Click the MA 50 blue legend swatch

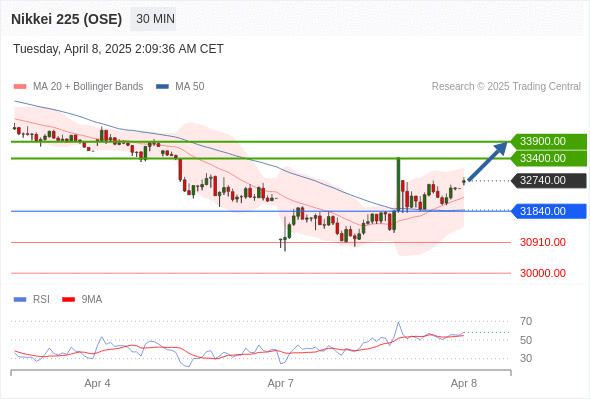162,87
